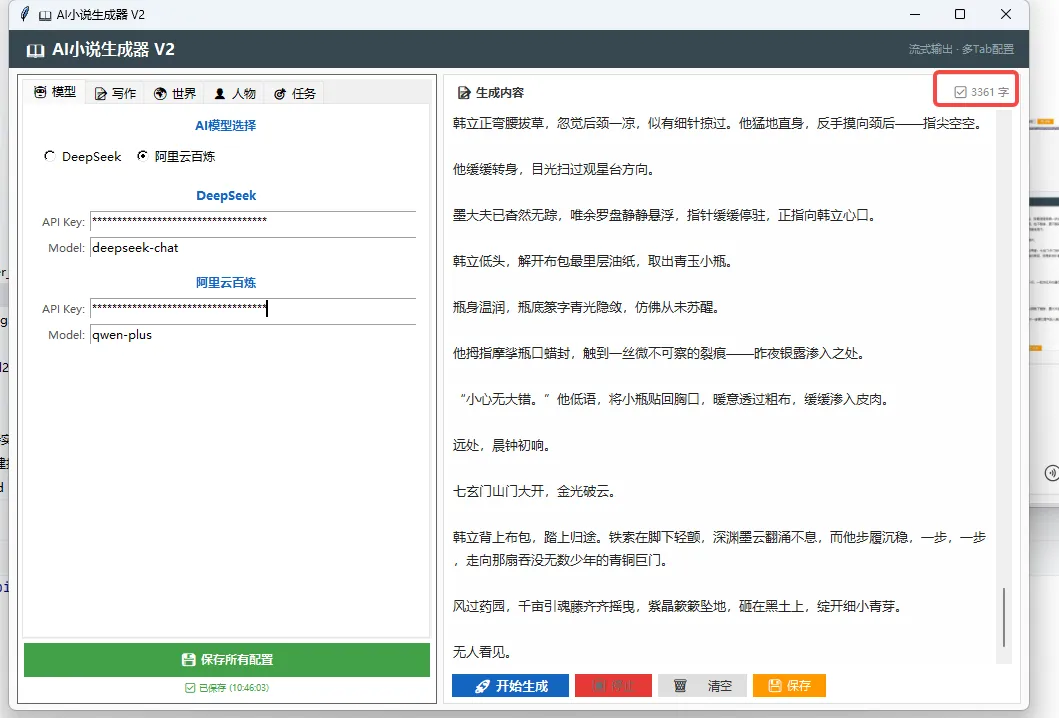This screenshot has width=1059, height=718.
Task: Click the line 无人看见。
Action: [x=482, y=652]
